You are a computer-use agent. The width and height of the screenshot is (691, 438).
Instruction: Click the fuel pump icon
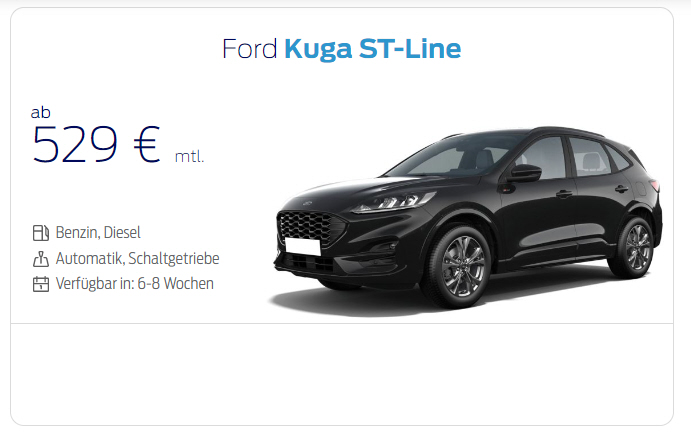coord(41,233)
